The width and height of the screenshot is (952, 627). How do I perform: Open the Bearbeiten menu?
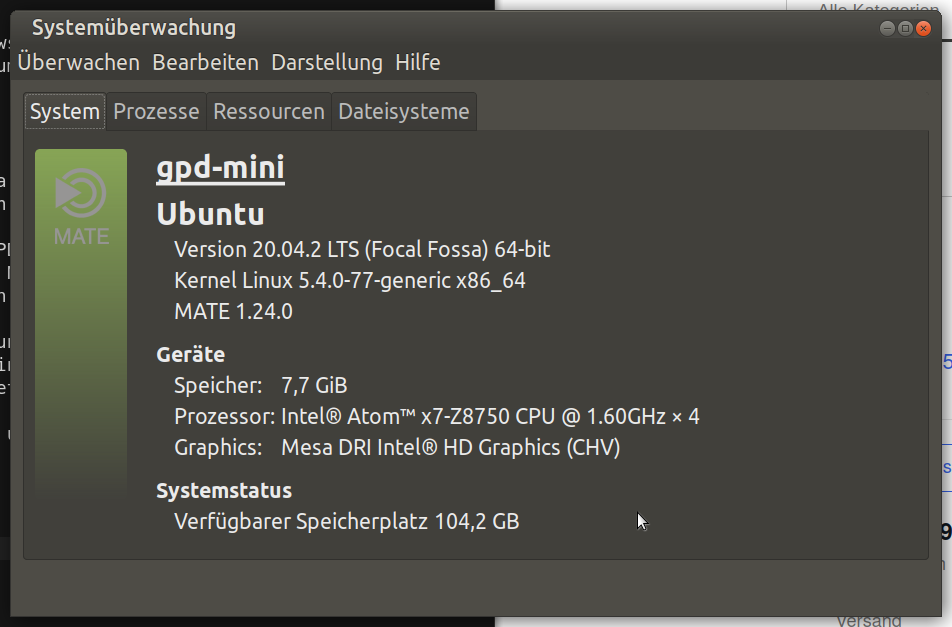click(205, 62)
